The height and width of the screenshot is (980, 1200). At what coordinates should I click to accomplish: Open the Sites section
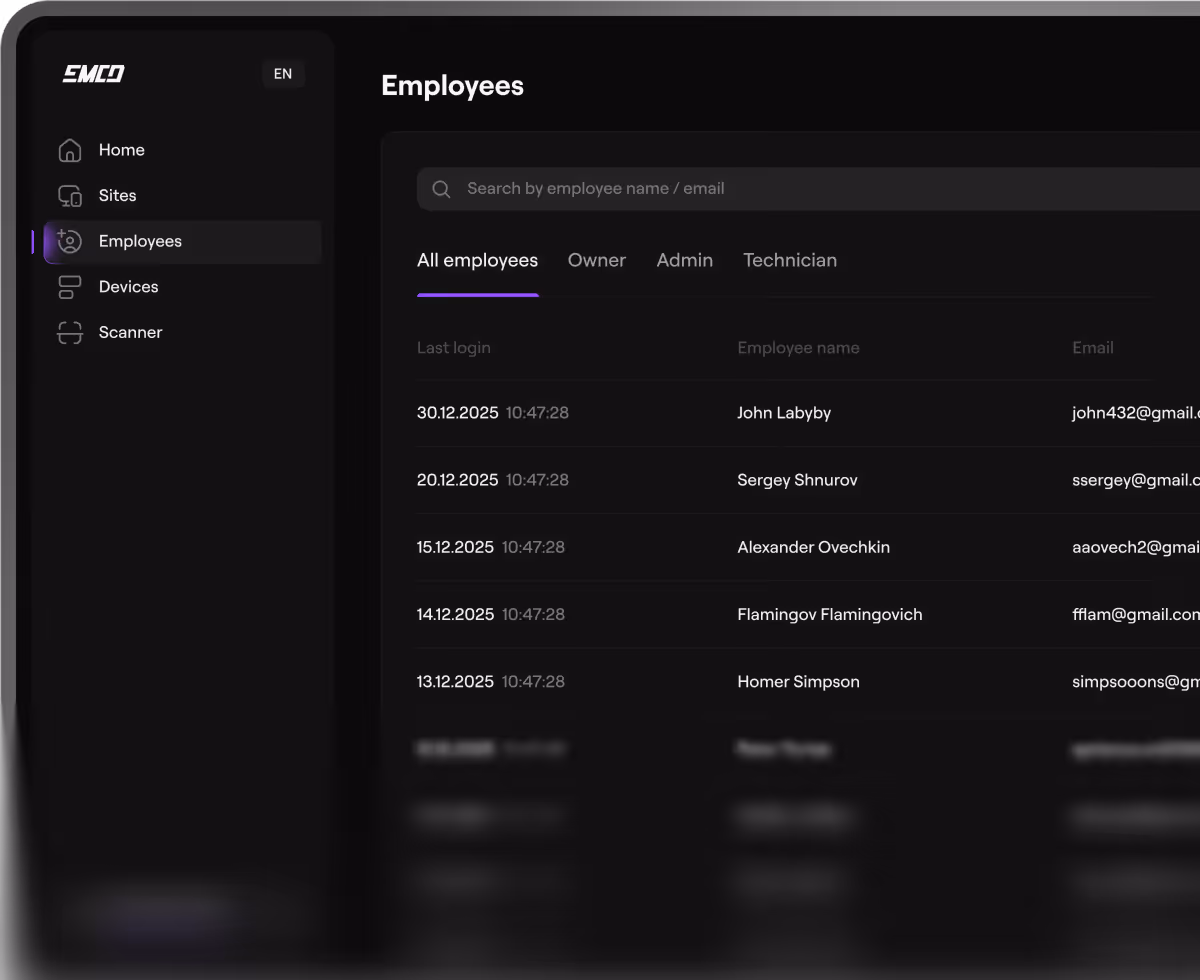point(117,196)
